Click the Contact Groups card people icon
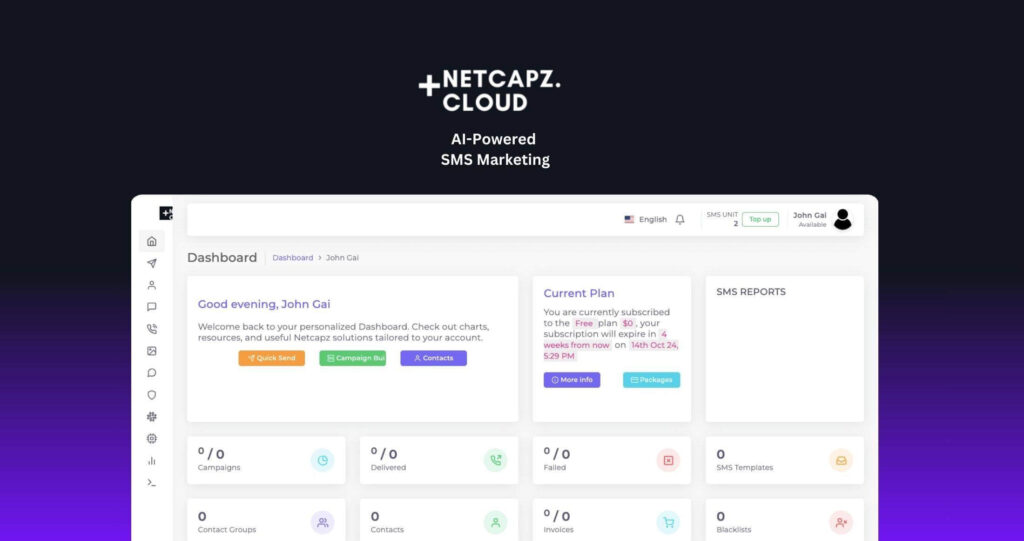Image resolution: width=1024 pixels, height=541 pixels. click(323, 523)
